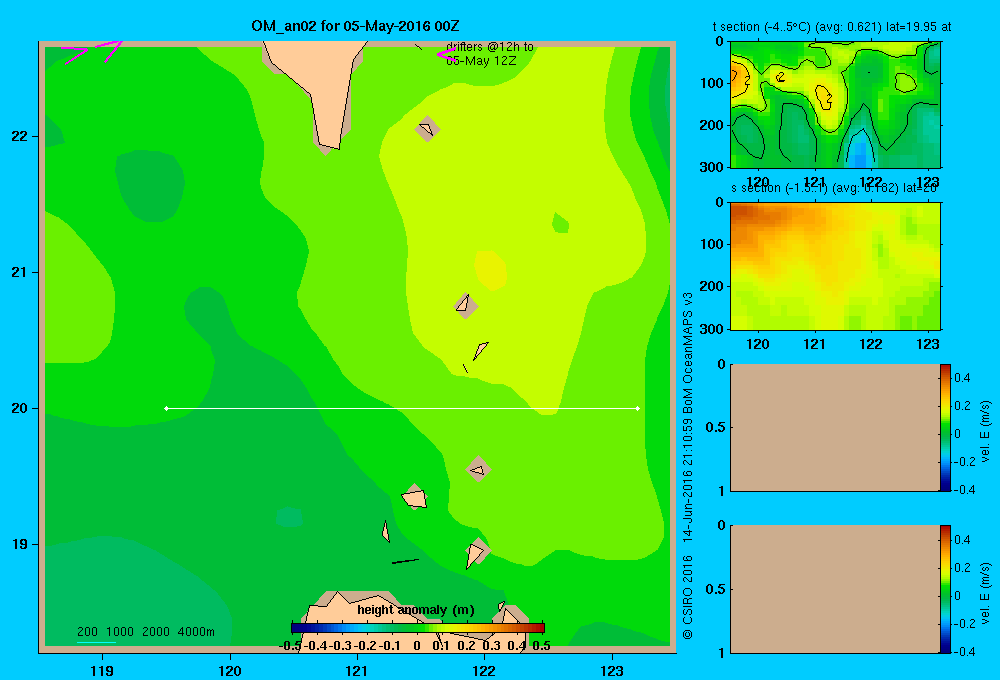1000x680 pixels.
Task: Click latitude label 20 on the map axis
Action: point(20,408)
